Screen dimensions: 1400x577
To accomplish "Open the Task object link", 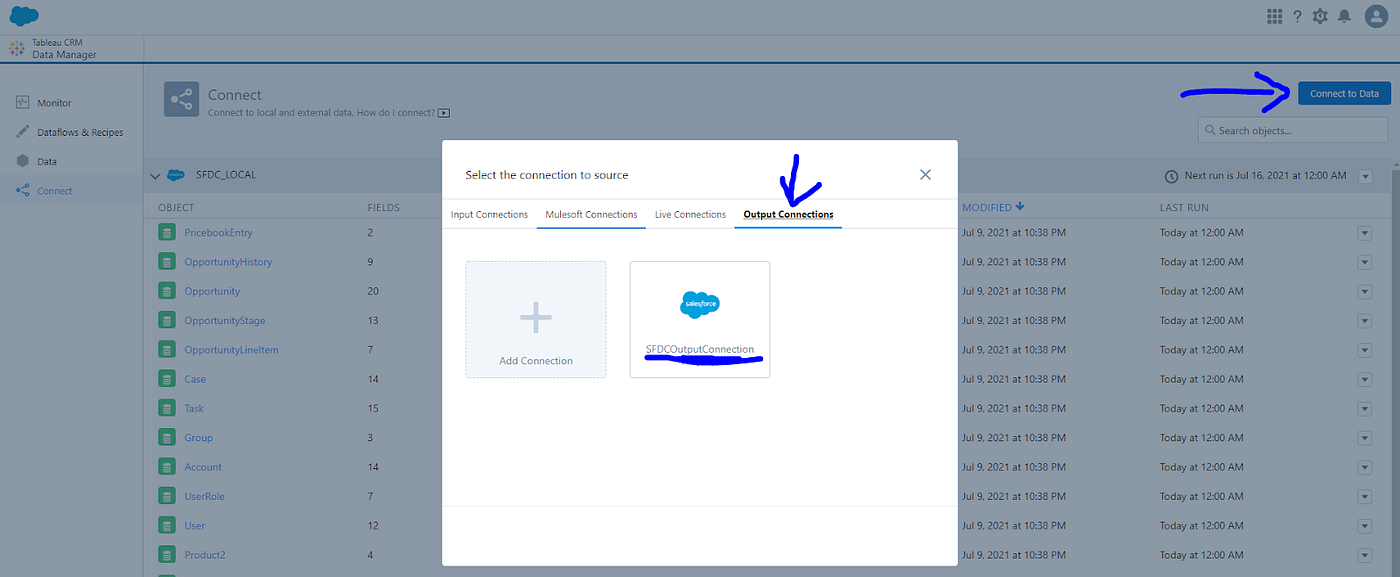I will click(x=194, y=408).
